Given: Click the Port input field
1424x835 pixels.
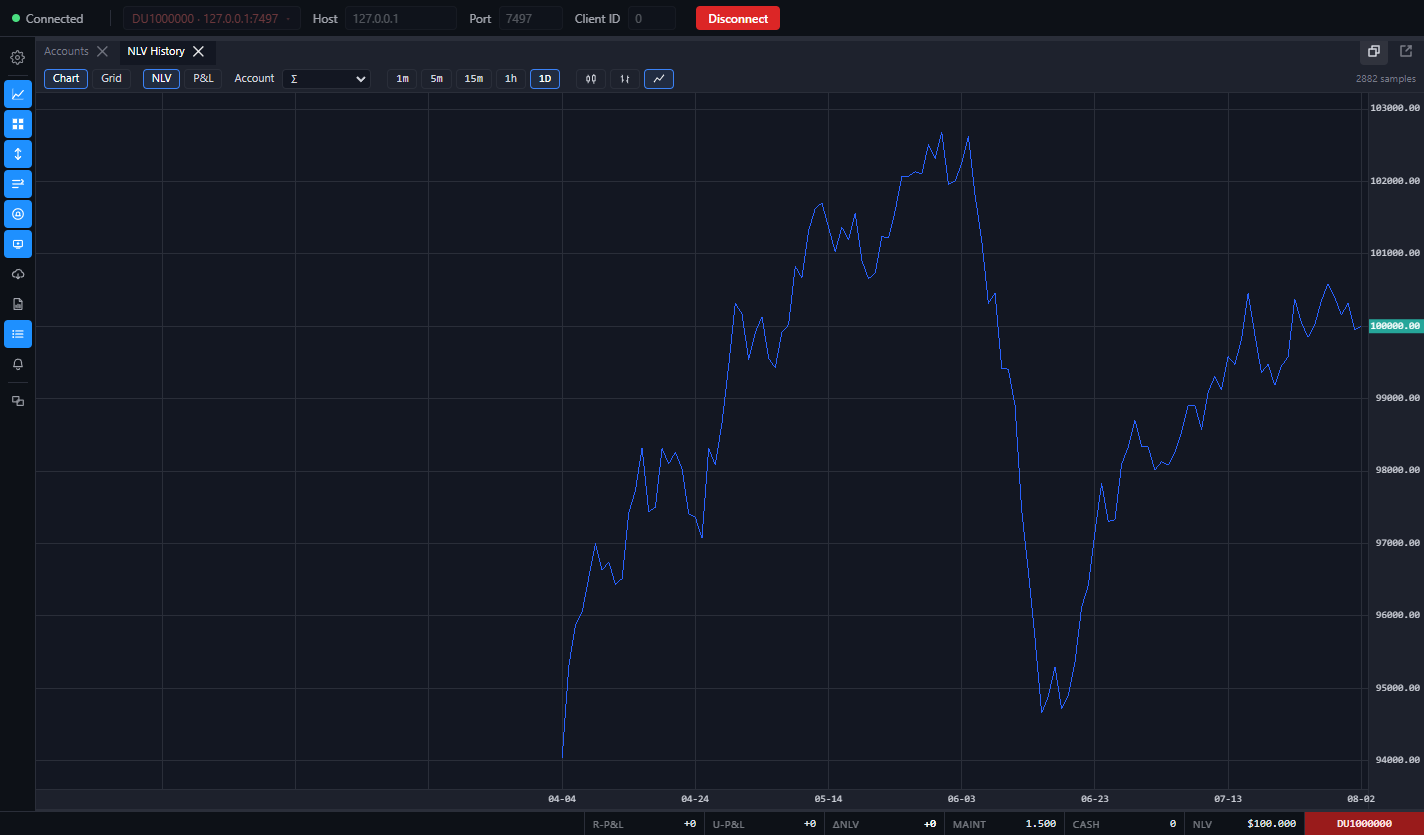Looking at the screenshot, I should click(531, 19).
